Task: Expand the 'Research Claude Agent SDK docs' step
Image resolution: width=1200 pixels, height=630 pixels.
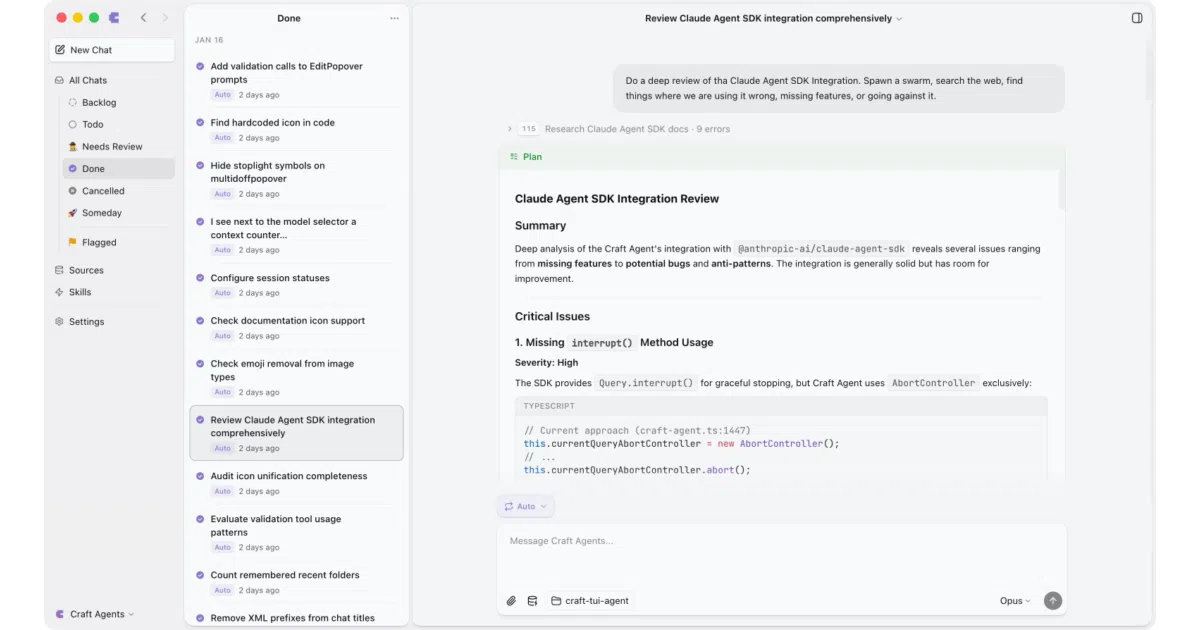Action: pos(510,129)
